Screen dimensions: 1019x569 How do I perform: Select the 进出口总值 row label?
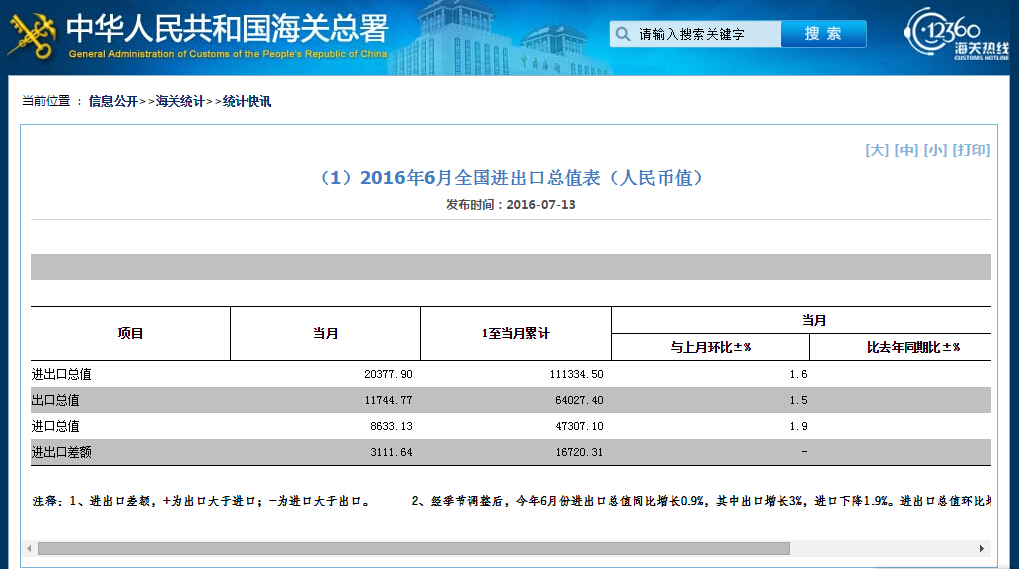62,374
